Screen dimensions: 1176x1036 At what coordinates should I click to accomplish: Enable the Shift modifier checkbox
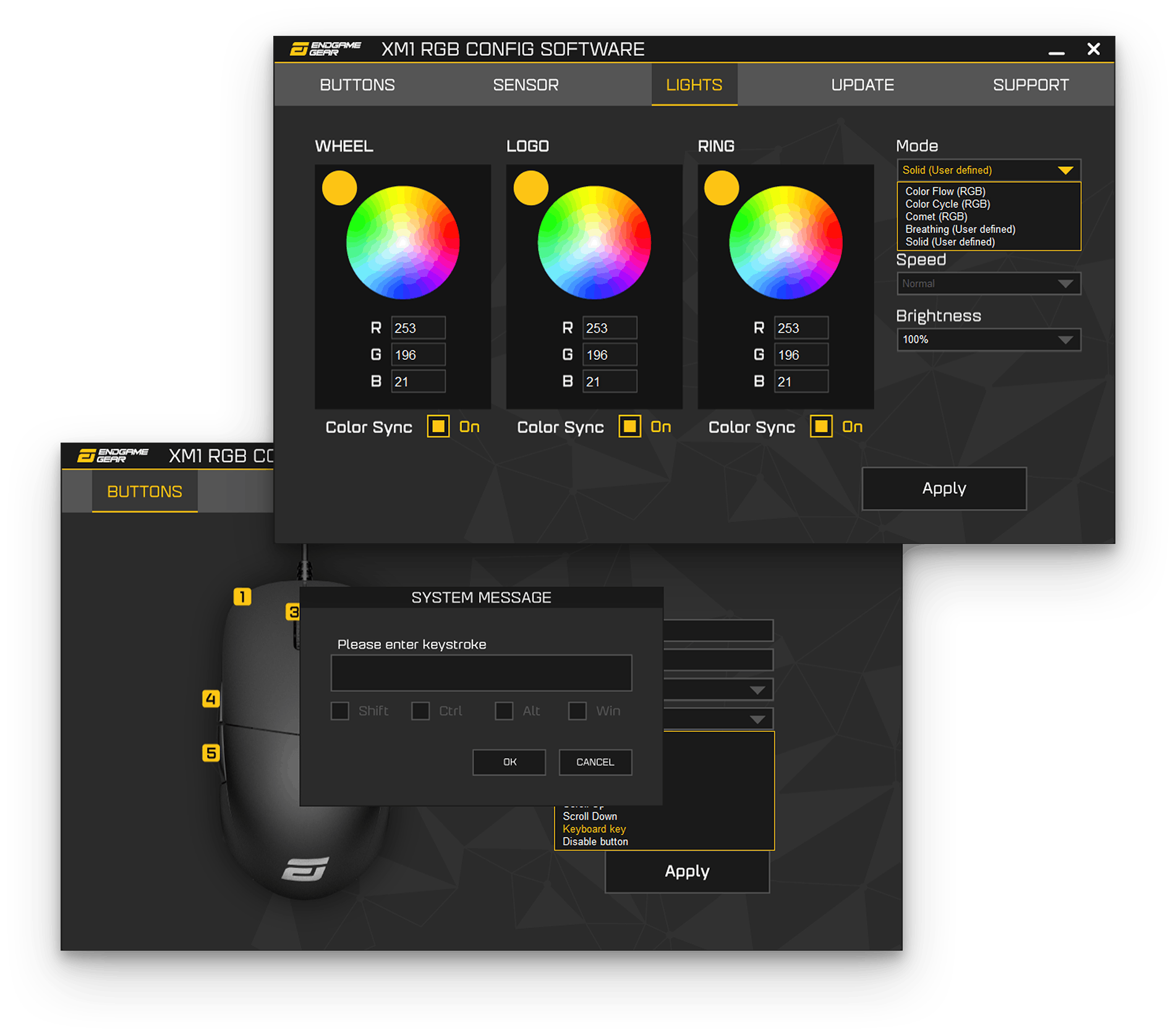click(340, 711)
